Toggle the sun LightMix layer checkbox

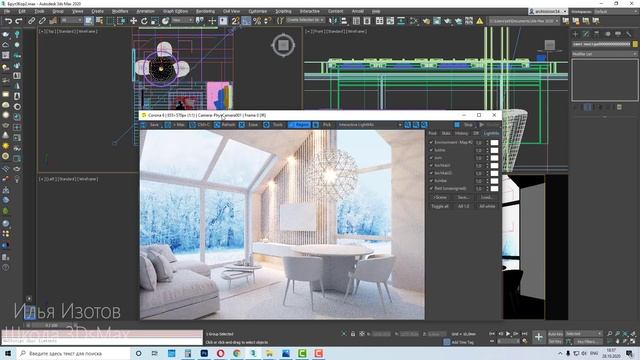point(431,158)
